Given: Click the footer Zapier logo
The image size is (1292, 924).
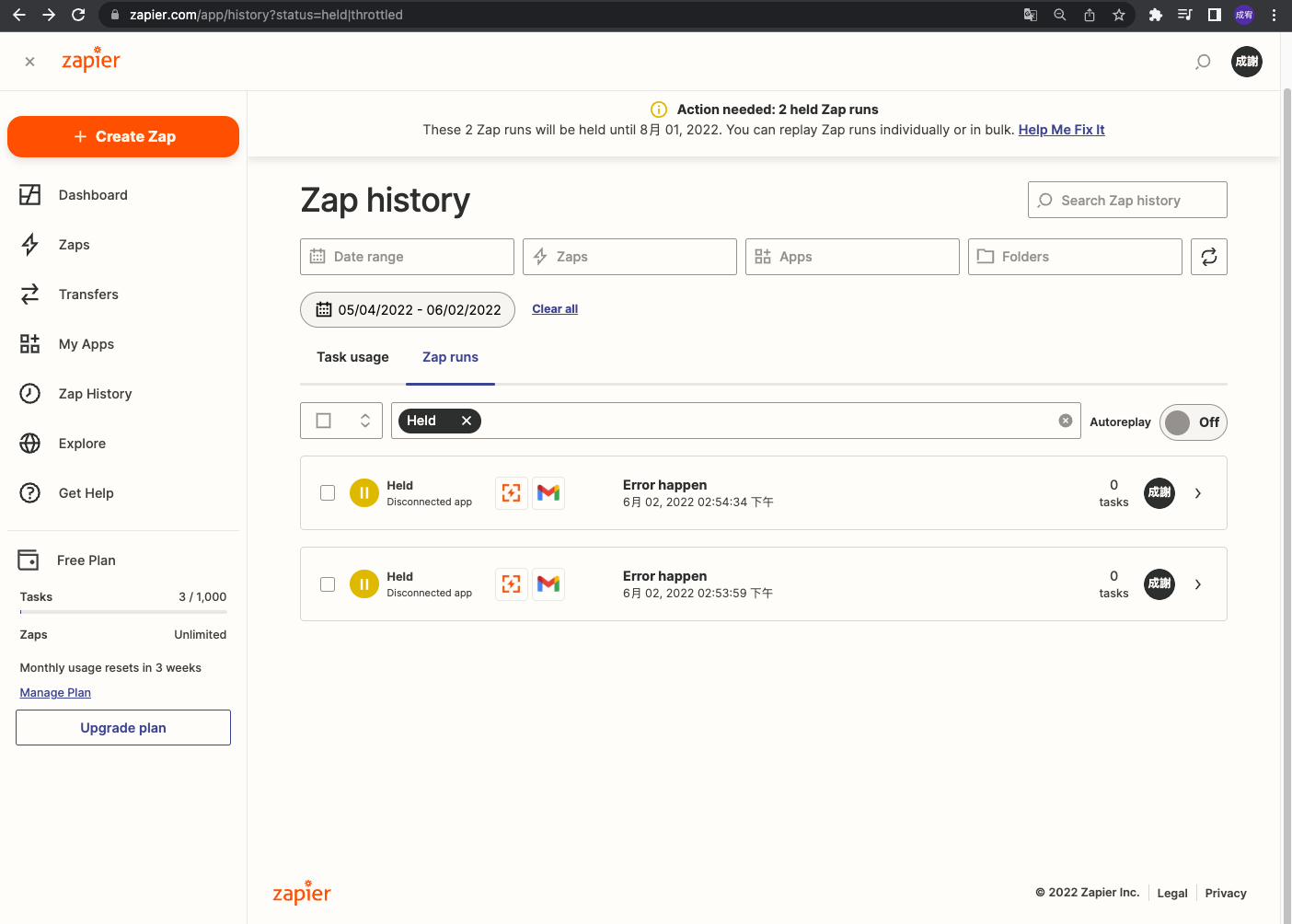Looking at the screenshot, I should 302,893.
